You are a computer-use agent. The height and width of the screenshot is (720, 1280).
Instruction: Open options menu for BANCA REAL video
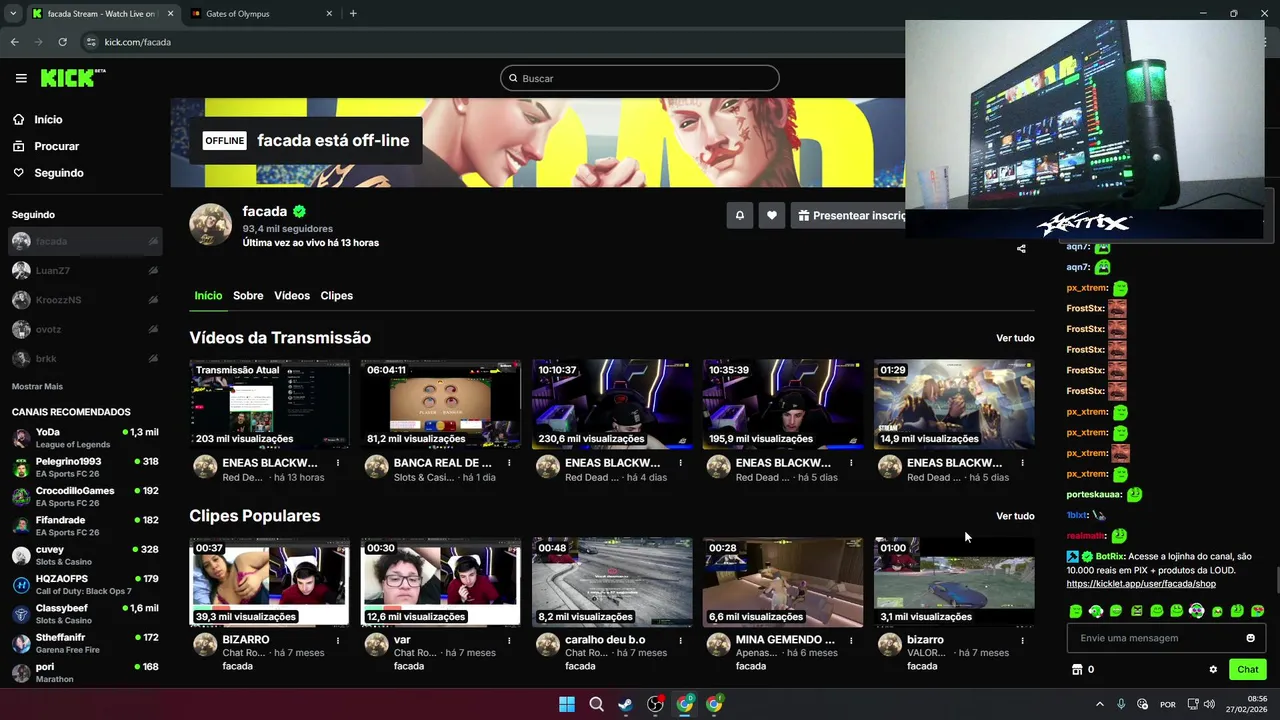pyautogui.click(x=509, y=463)
